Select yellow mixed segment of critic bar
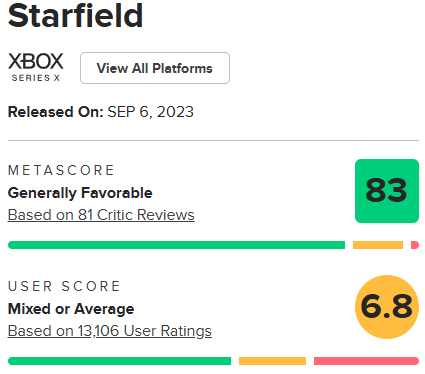 [x=378, y=245]
